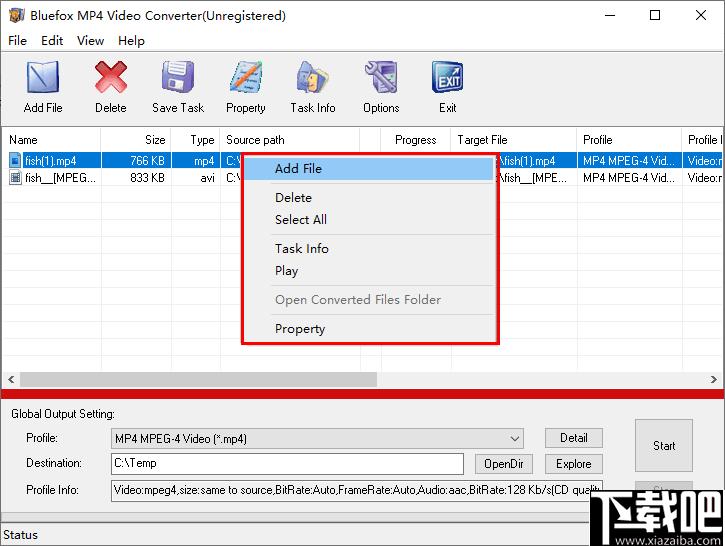Choose Property in the context menu
Screen dimensions: 725x546
(369, 329)
